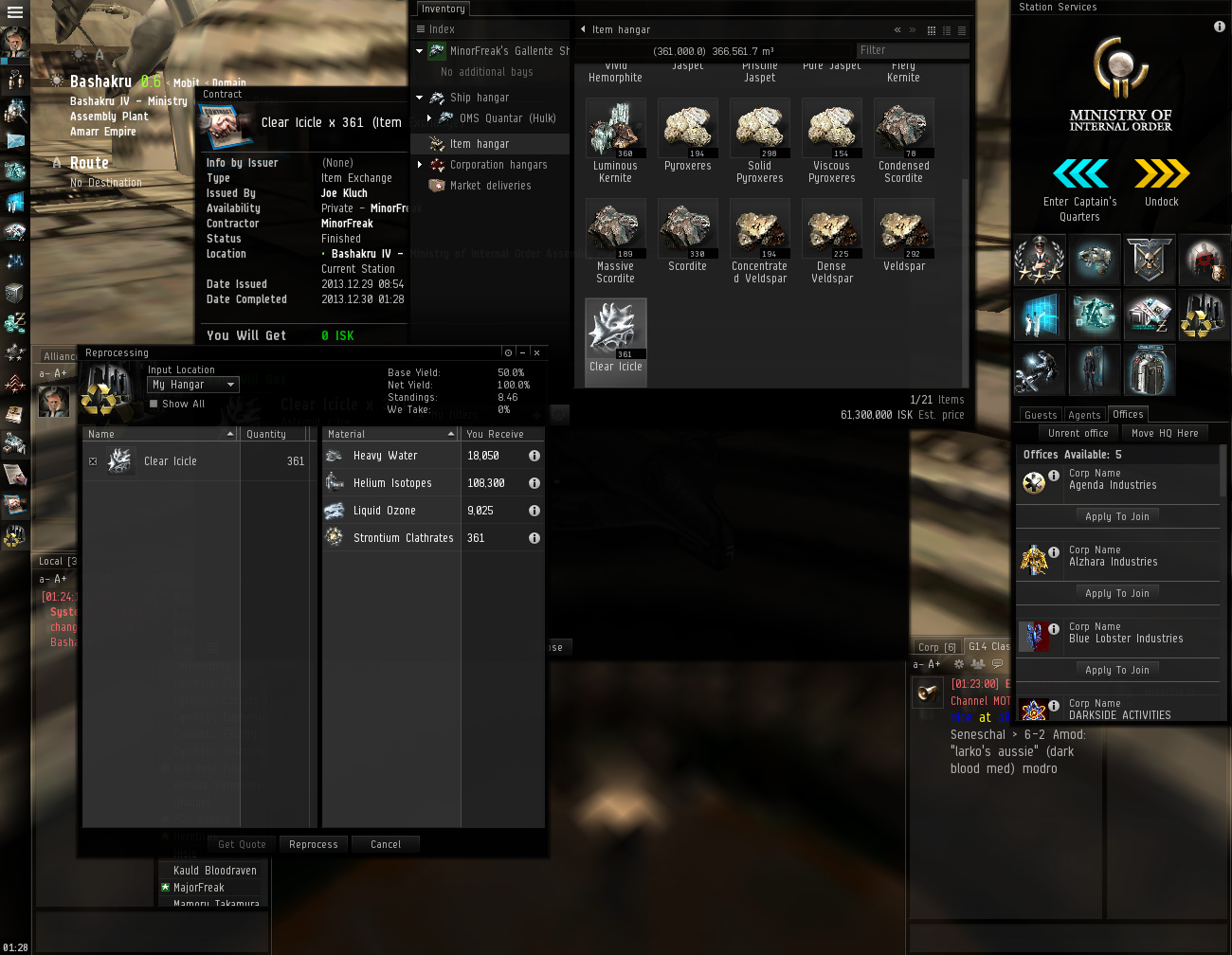Switch to the Offices tab
Image resolution: width=1232 pixels, height=955 pixels.
(x=1128, y=414)
